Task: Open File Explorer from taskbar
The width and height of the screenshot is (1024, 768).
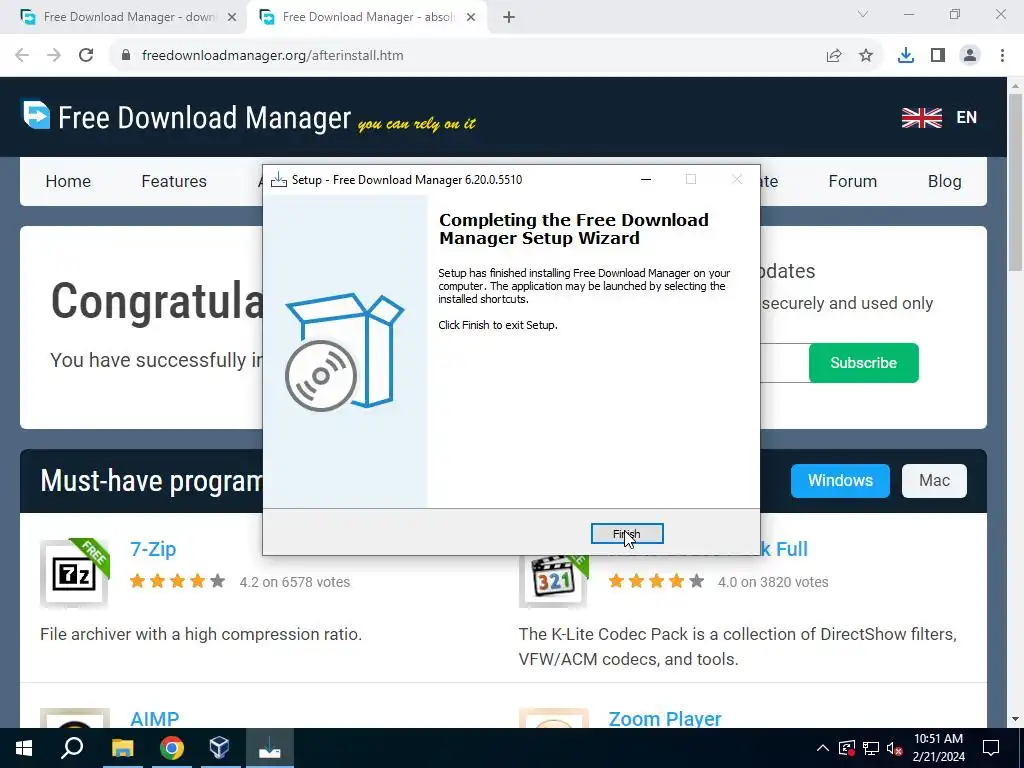Action: click(122, 748)
